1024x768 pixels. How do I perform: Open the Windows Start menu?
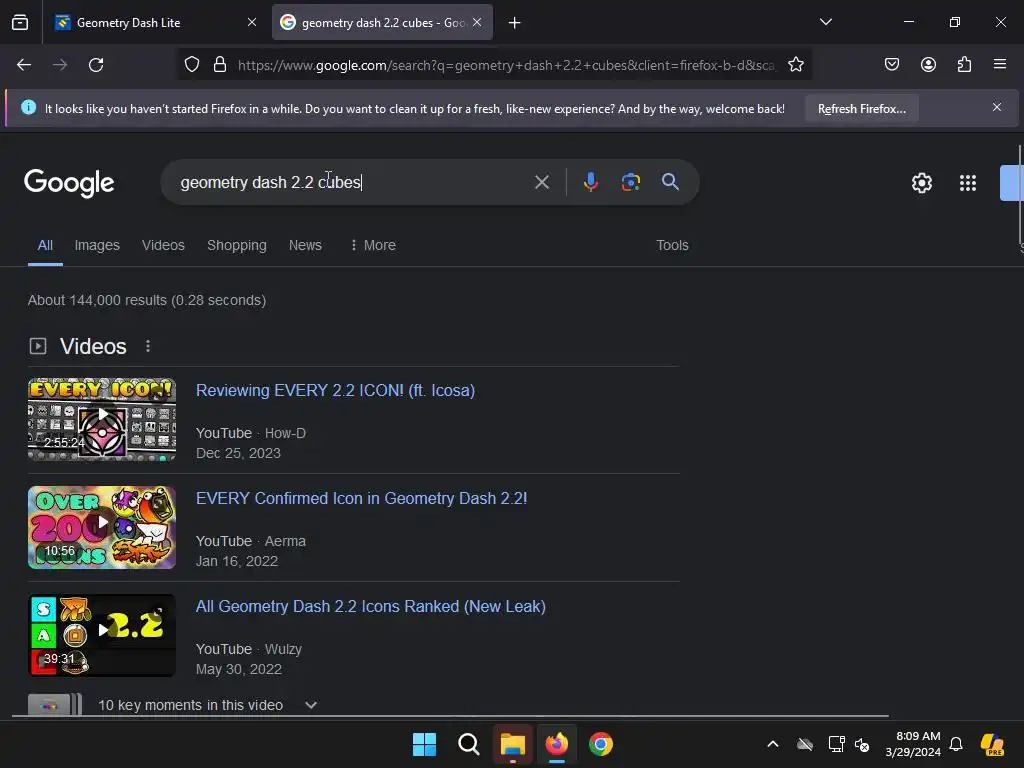click(424, 744)
